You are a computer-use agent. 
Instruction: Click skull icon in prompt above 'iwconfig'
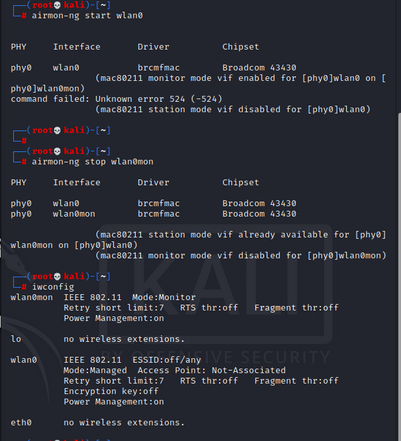click(57, 277)
